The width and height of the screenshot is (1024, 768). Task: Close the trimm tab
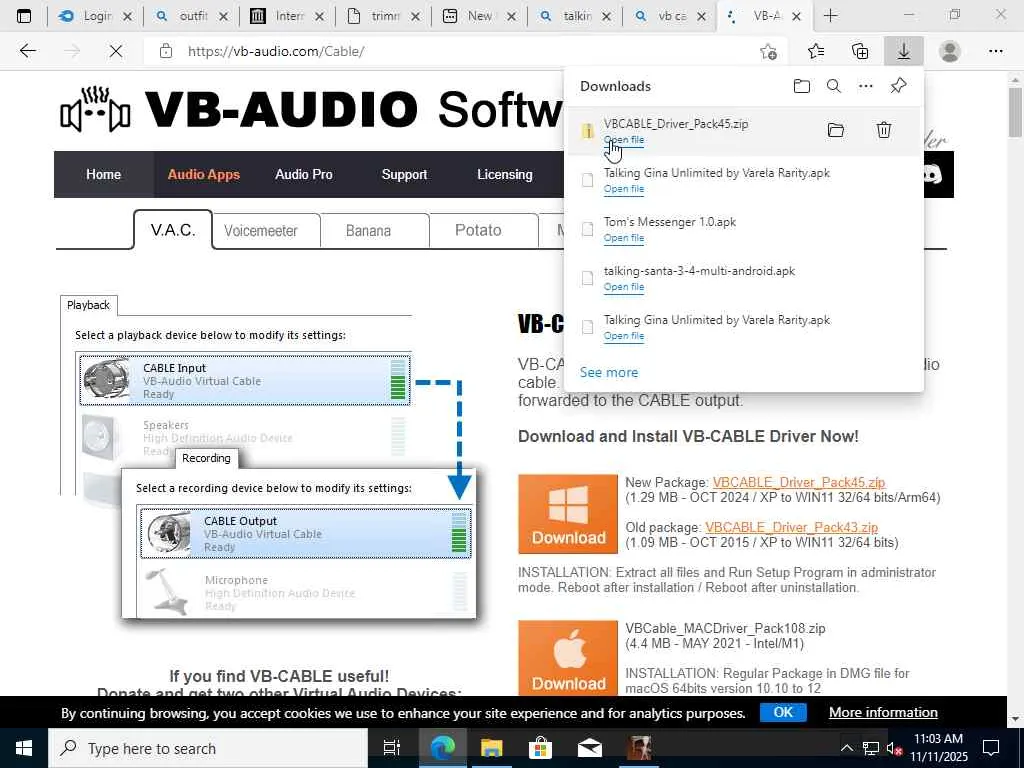pyautogui.click(x=415, y=16)
